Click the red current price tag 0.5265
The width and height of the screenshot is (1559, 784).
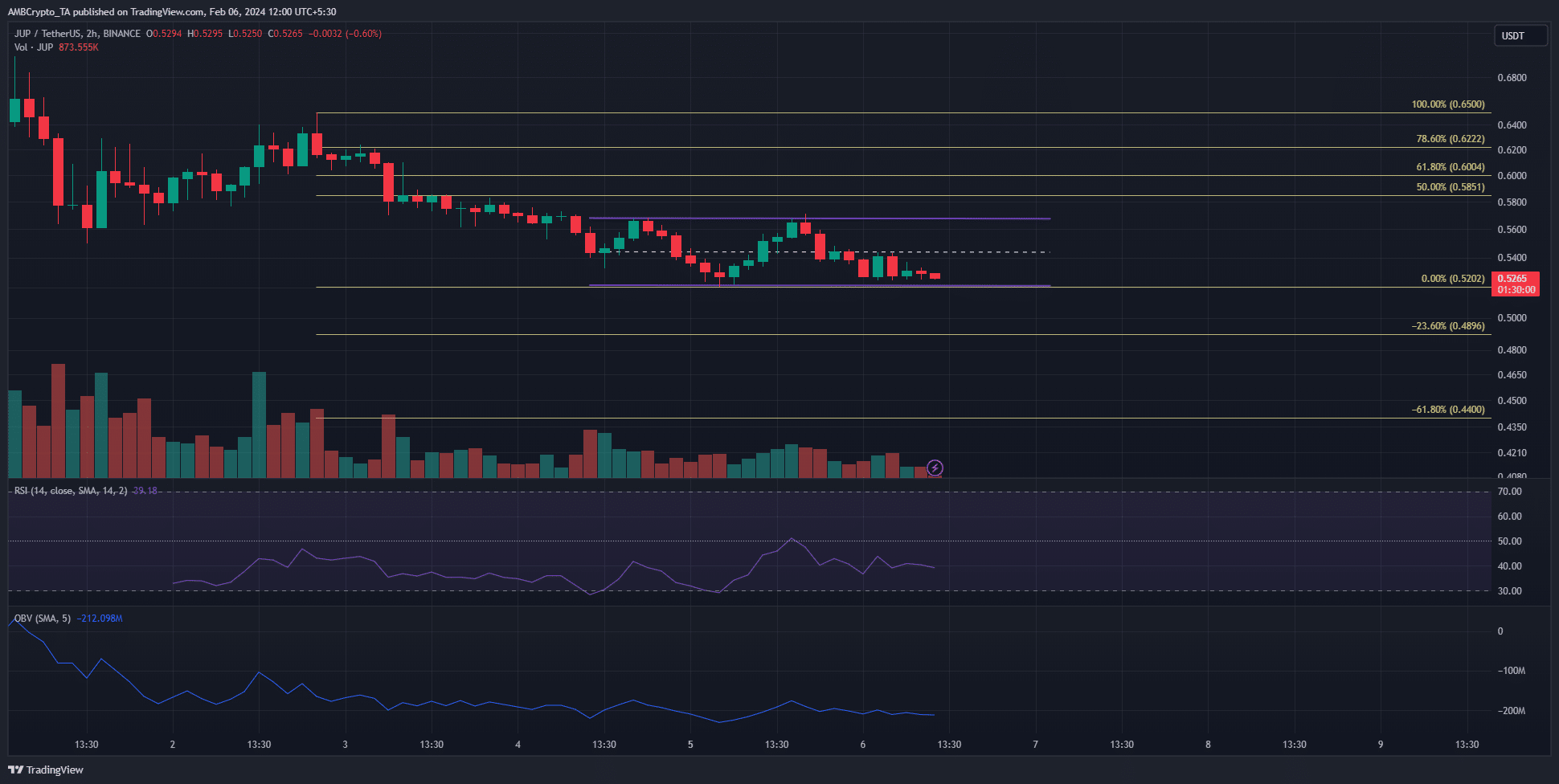click(1516, 279)
